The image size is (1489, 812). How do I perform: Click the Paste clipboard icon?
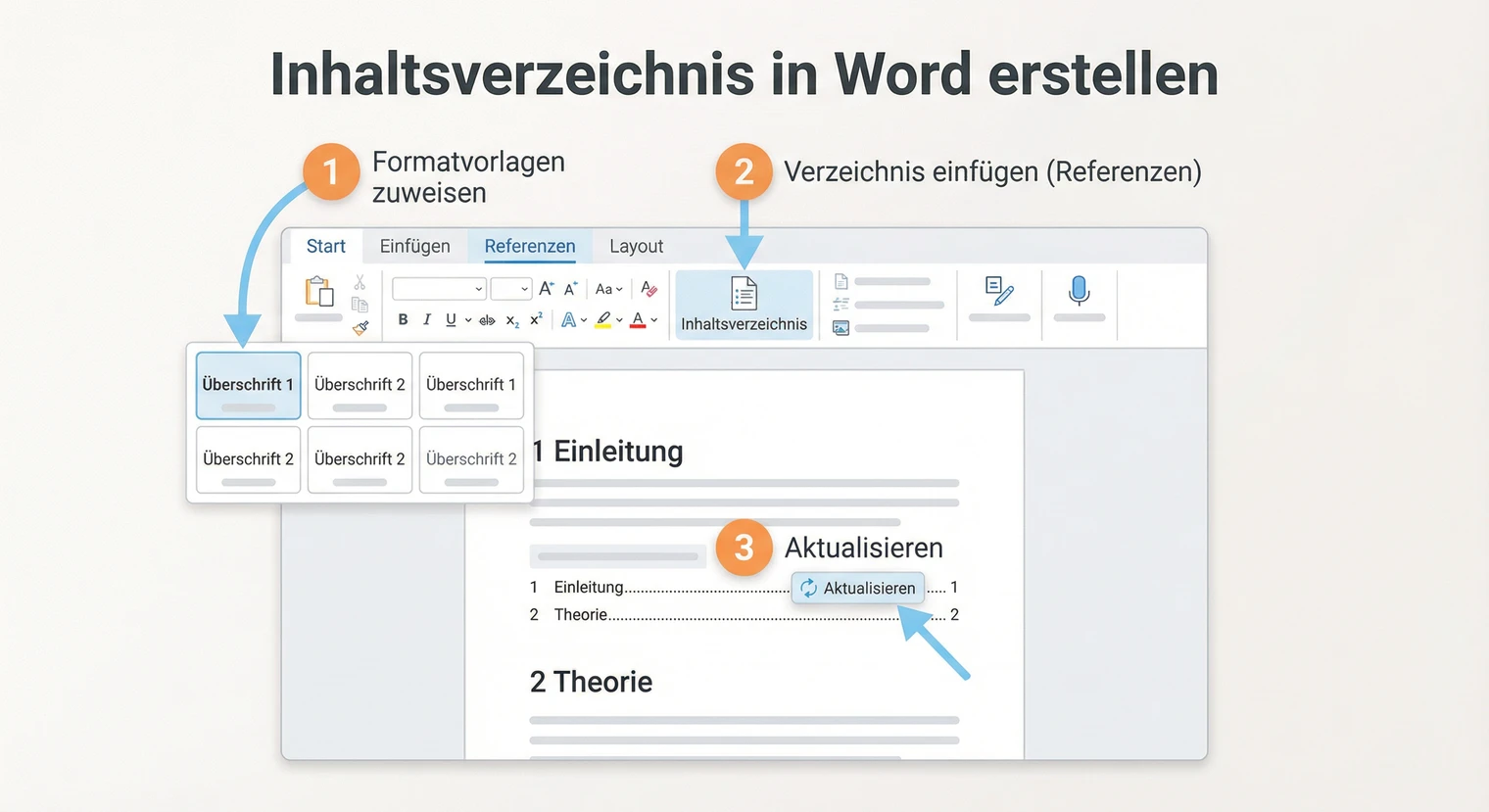[x=318, y=291]
